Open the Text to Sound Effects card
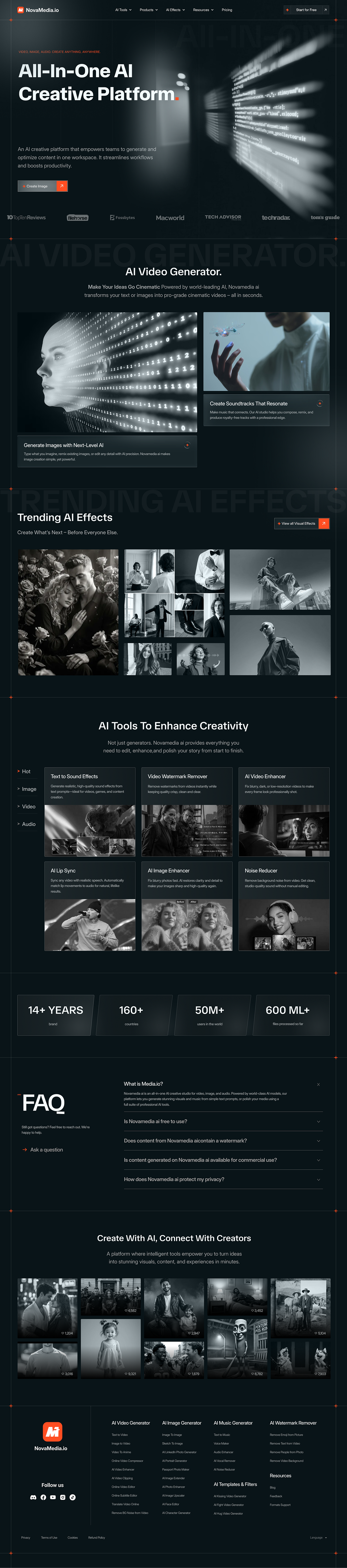347x1568 pixels. [x=90, y=812]
